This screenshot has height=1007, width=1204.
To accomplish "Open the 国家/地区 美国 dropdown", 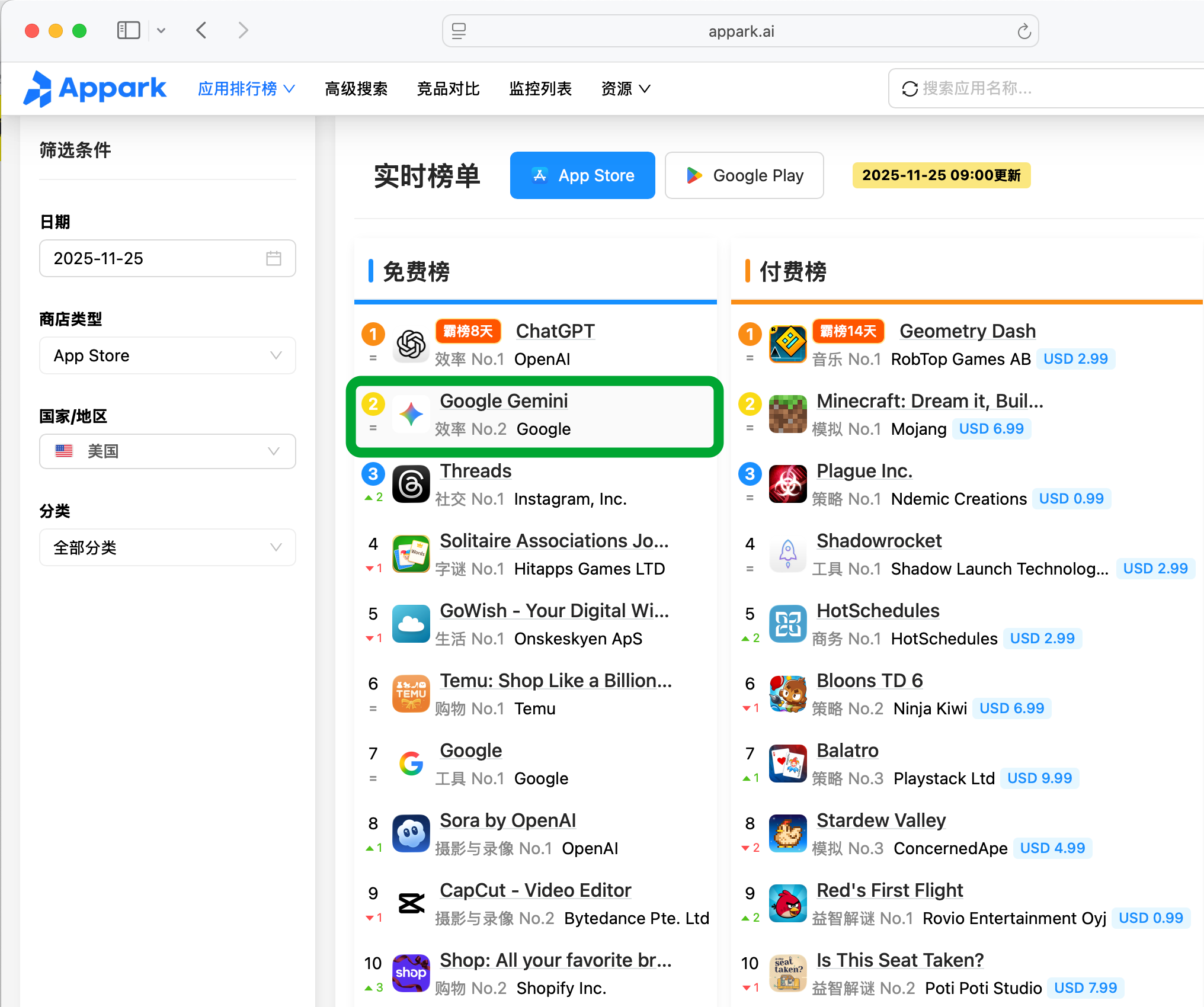I will click(168, 451).
